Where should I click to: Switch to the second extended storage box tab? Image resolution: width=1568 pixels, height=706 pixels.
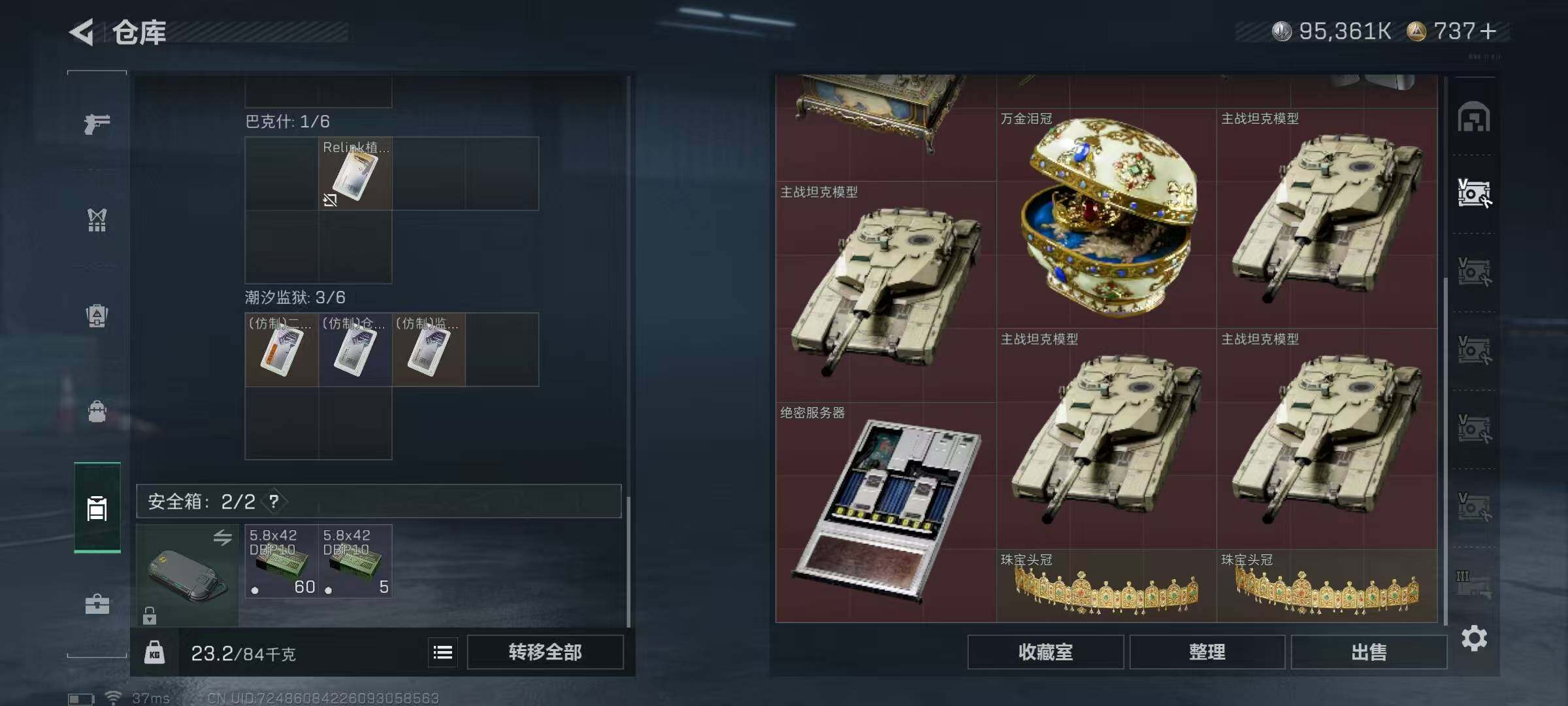click(1474, 272)
